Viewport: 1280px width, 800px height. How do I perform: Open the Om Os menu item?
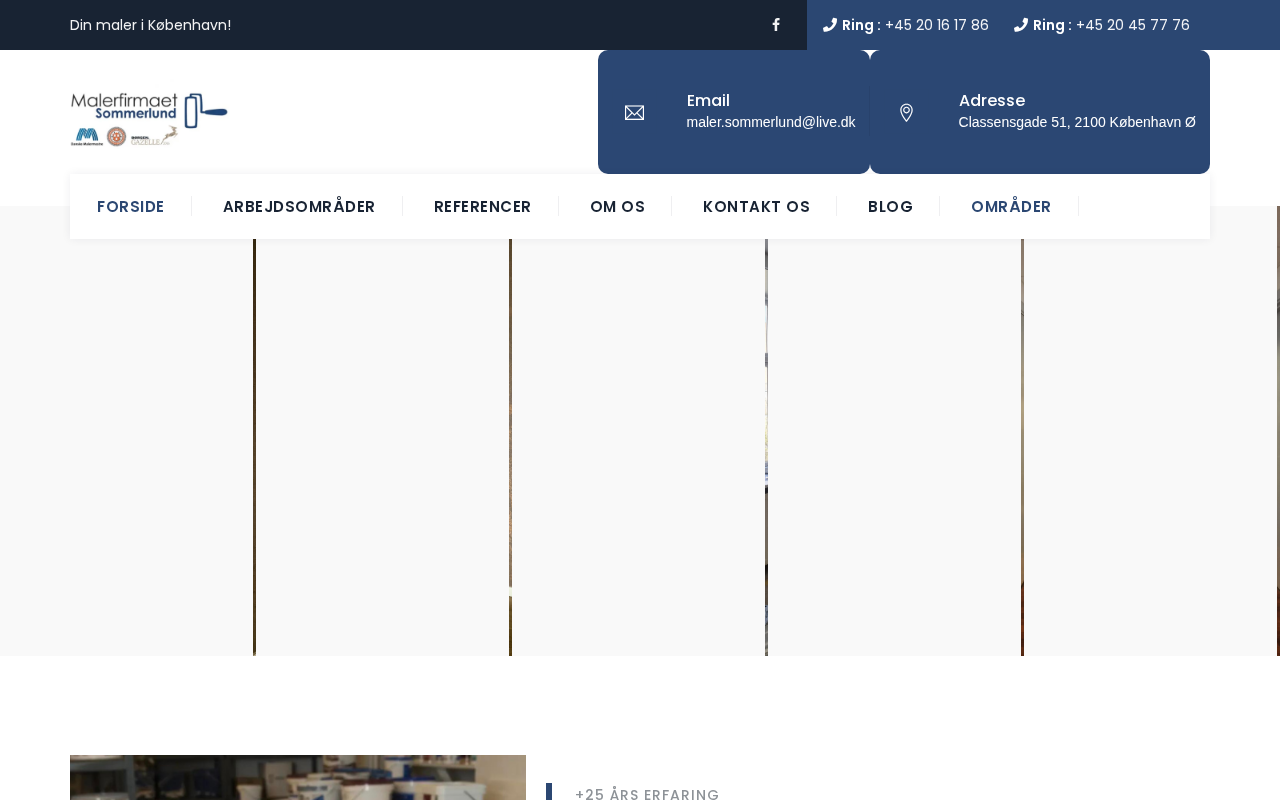point(617,207)
